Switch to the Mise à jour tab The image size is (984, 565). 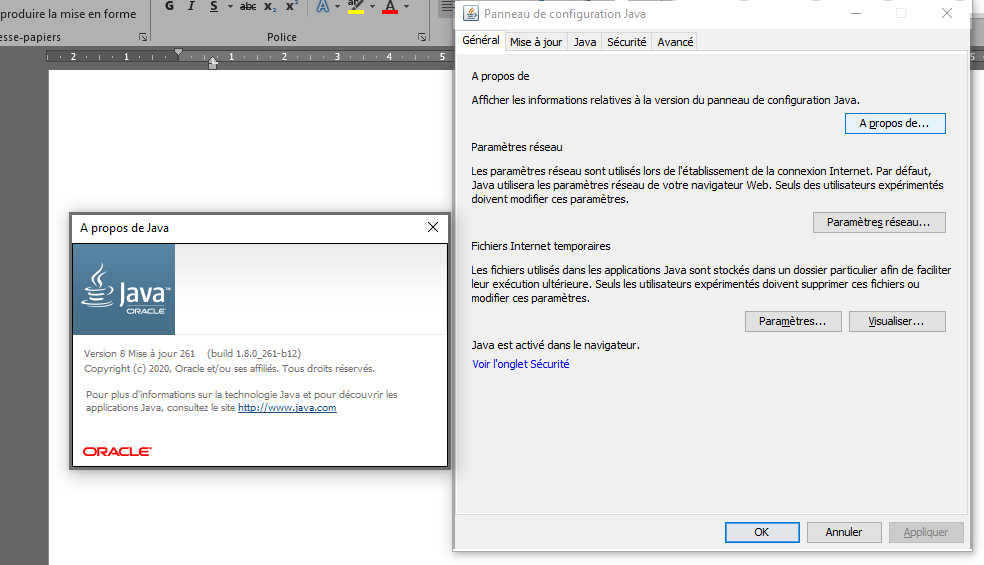tap(536, 42)
